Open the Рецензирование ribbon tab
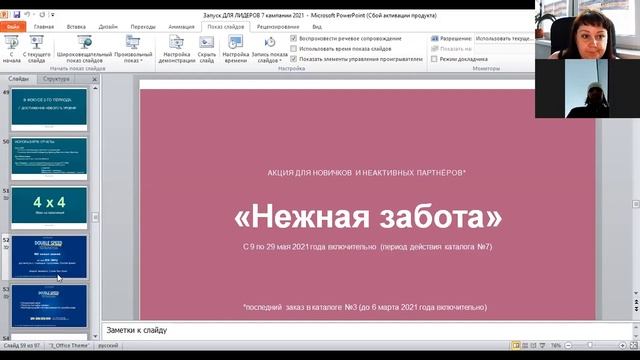Image resolution: width=640 pixels, height=360 pixels. 278,27
